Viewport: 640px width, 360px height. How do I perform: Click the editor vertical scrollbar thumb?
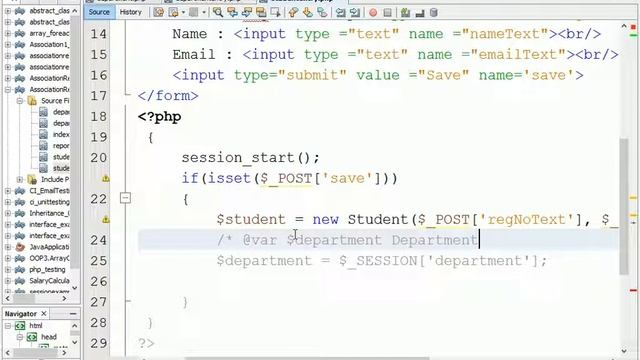coord(624,207)
